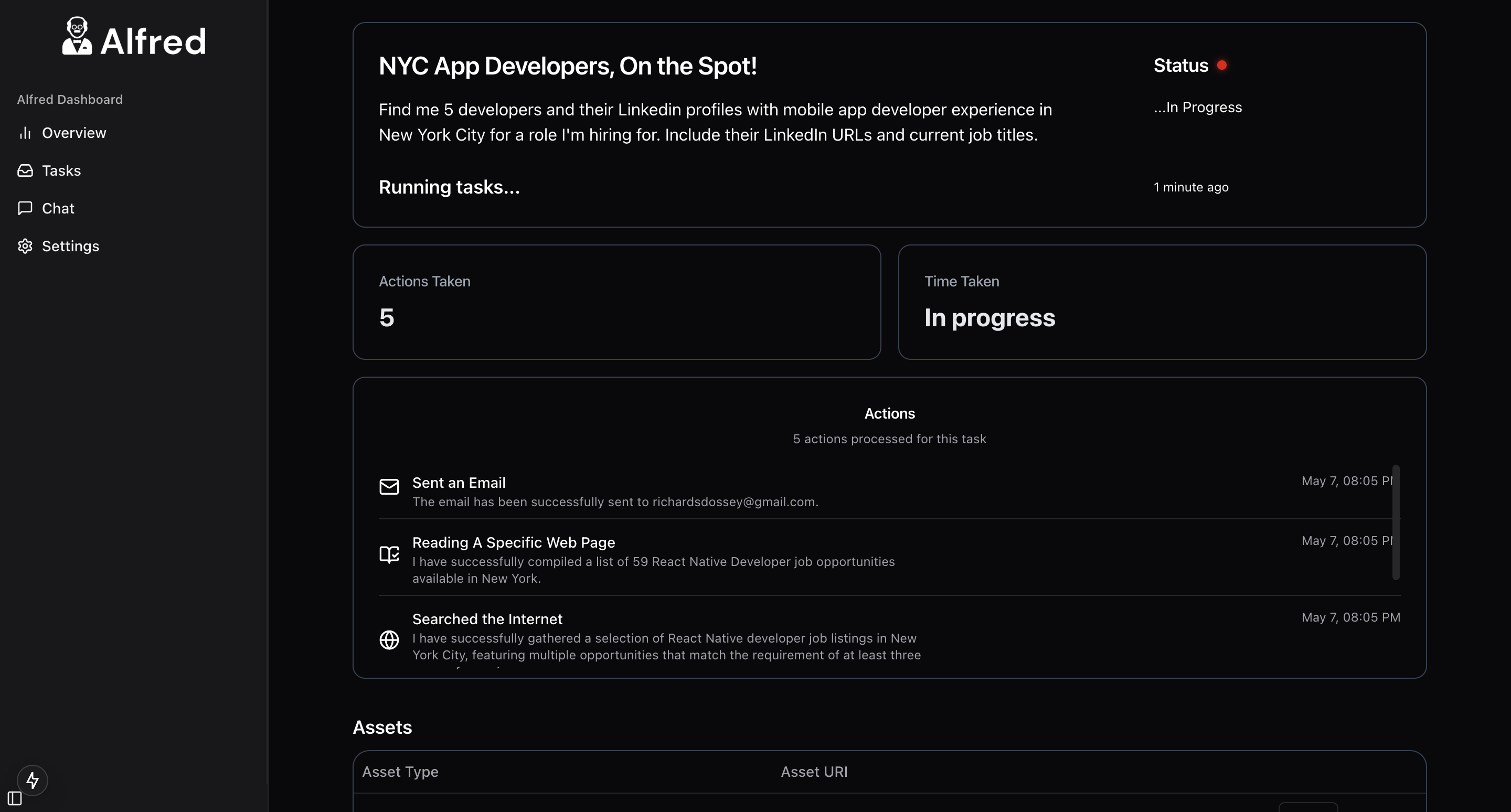Click the lightning bolt button in the bottom left

click(32, 780)
